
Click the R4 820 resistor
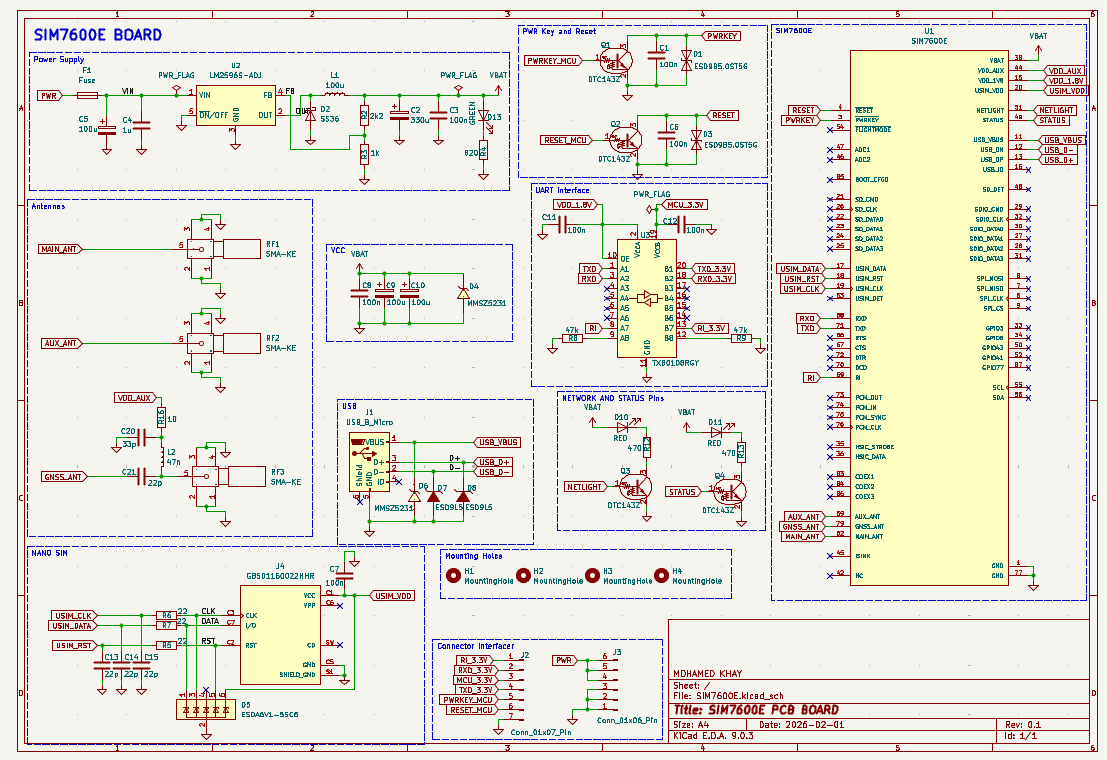tap(484, 149)
